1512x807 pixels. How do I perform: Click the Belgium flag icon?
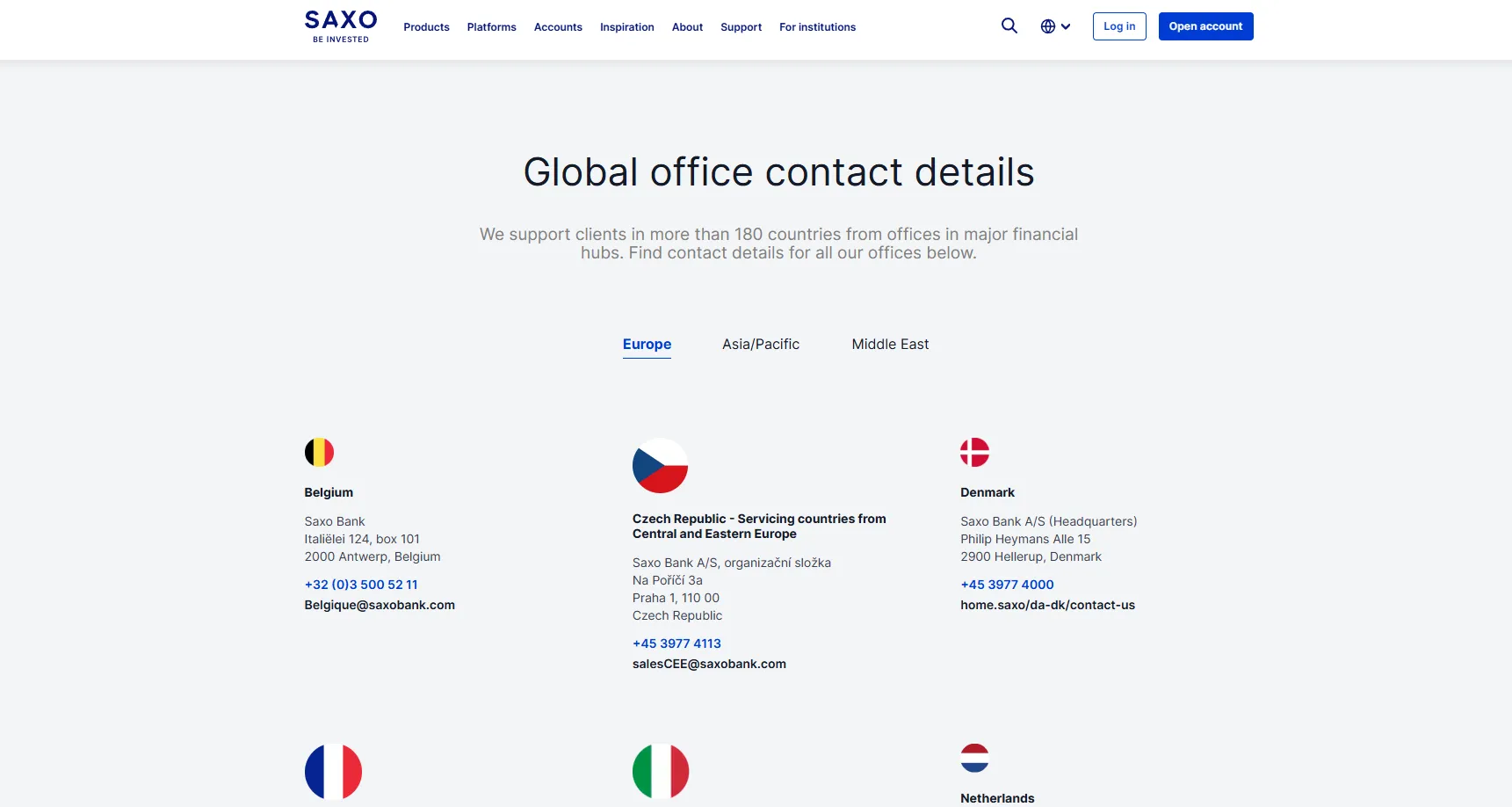click(x=319, y=453)
